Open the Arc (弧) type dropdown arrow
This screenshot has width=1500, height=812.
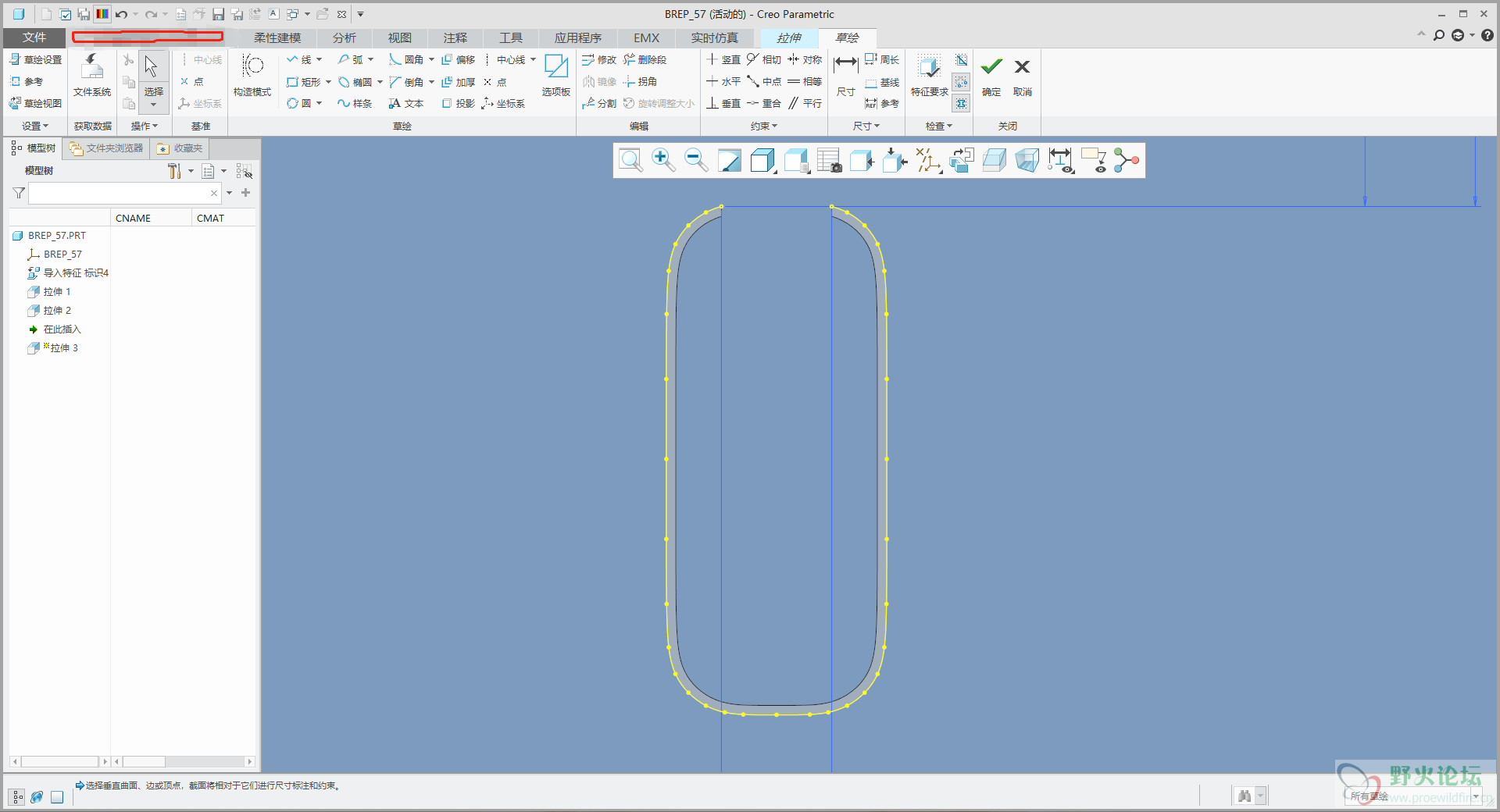coord(370,59)
